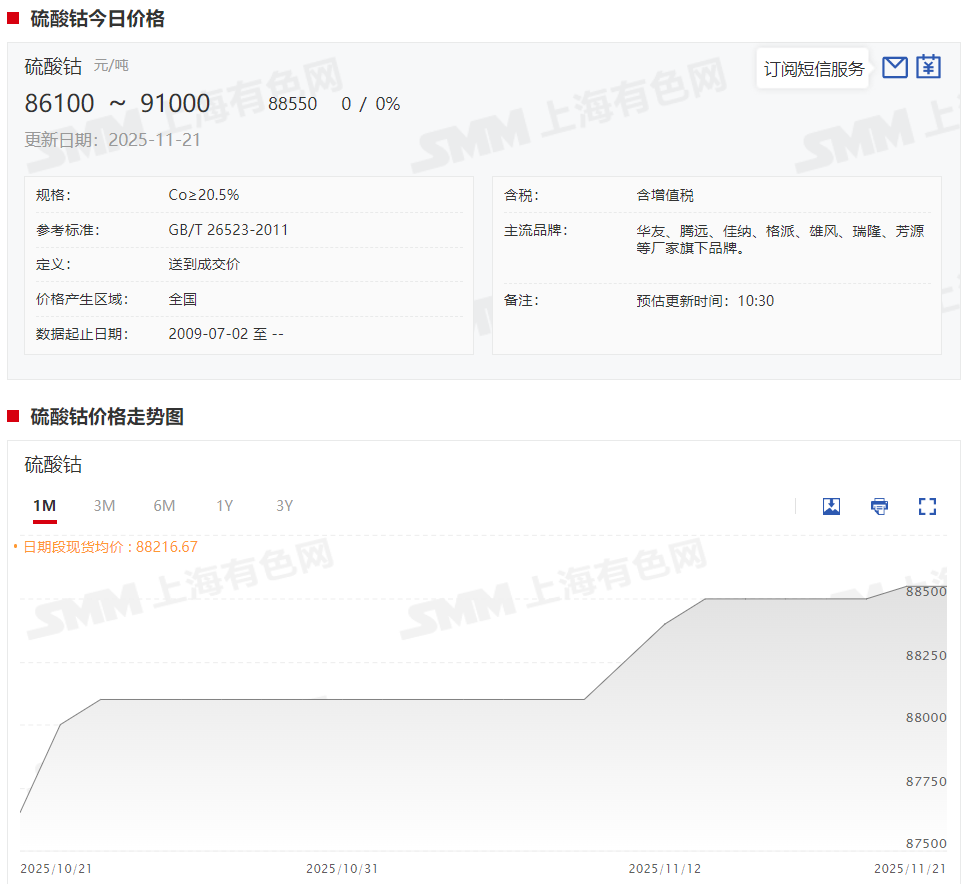969x884 pixels.
Task: Switch chart to 6M range
Action: [164, 506]
